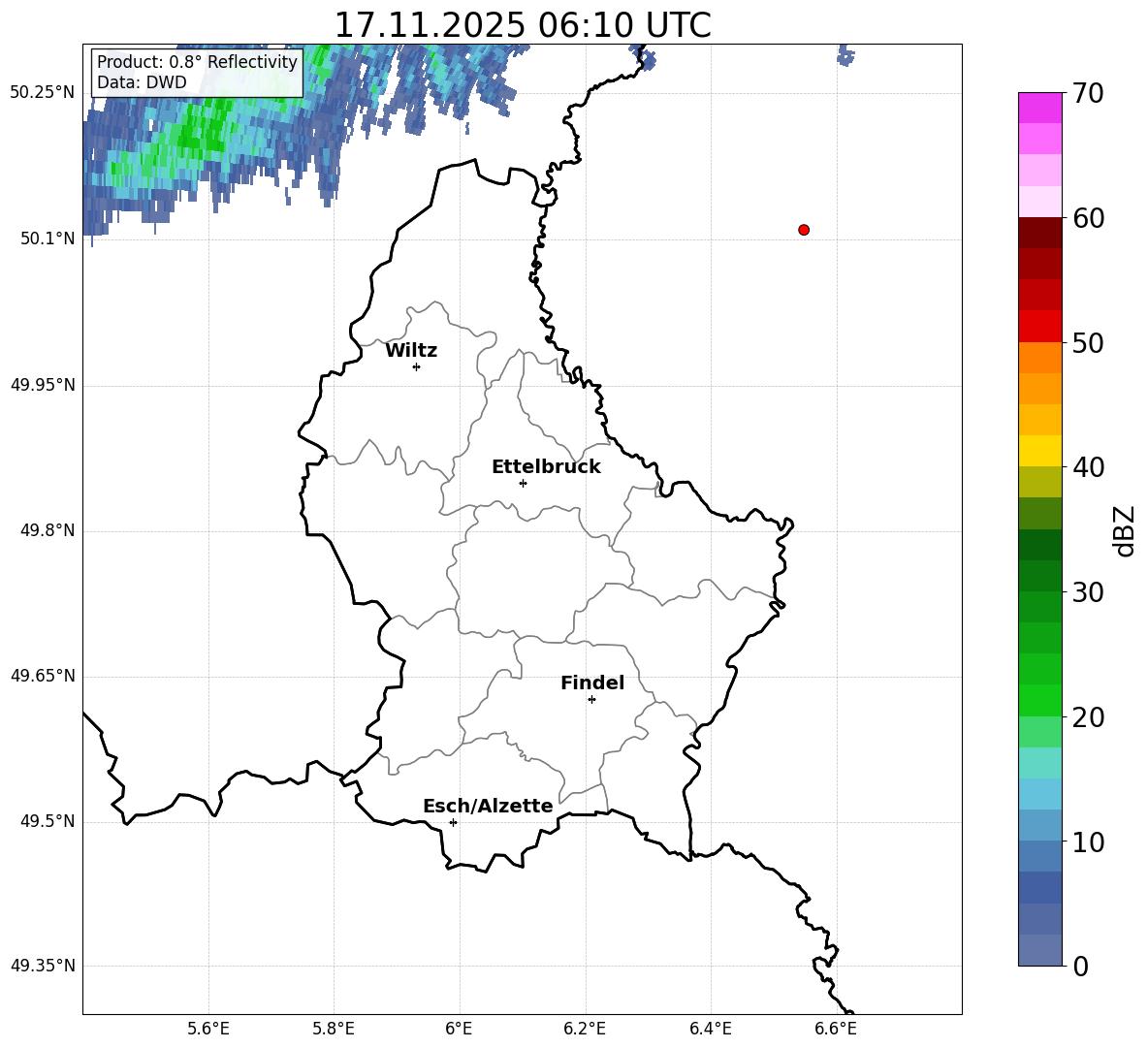The image size is (1148, 1048).
Task: Click the Findel station cross marker
Action: coord(591,700)
